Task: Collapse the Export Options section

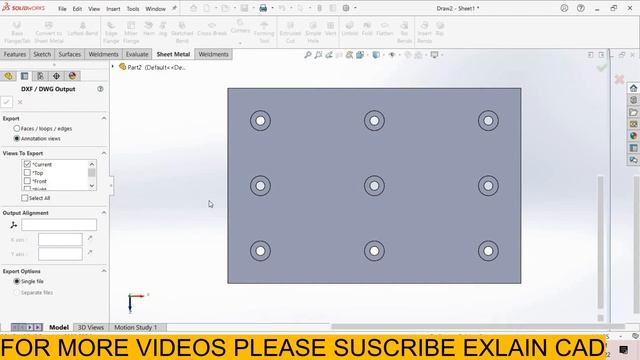Action: pos(104,271)
